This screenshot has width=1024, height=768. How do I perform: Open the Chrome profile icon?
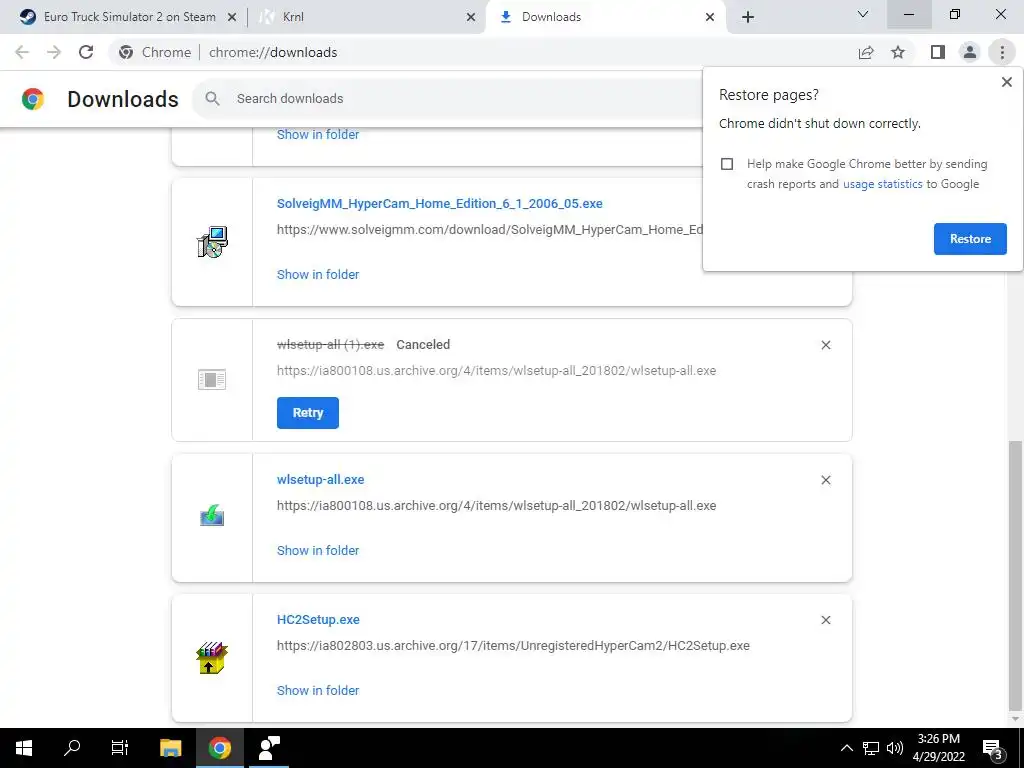[970, 52]
